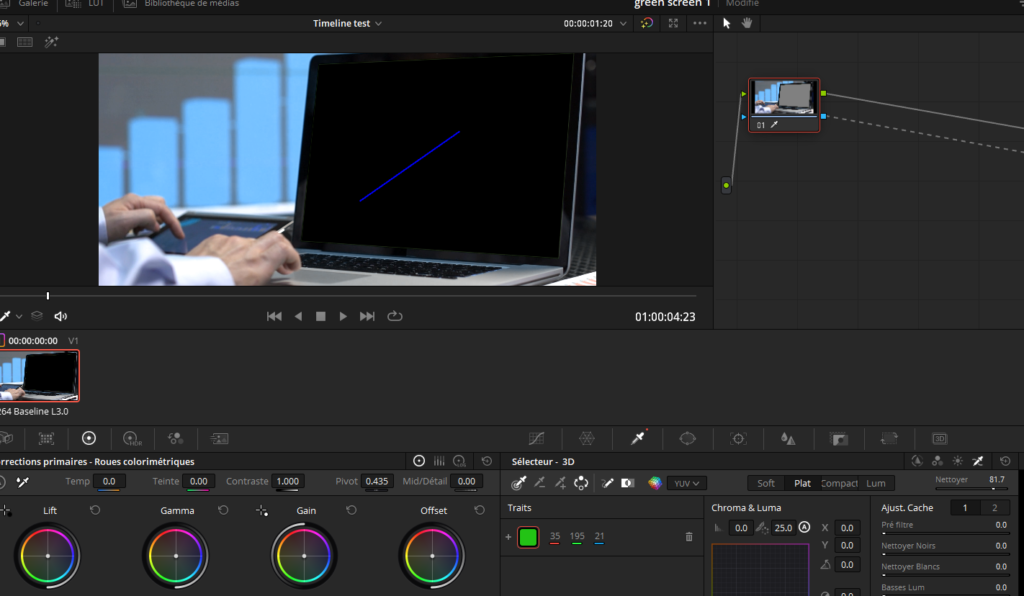Reset the Lift color wheel
The image size is (1024, 596).
95,510
